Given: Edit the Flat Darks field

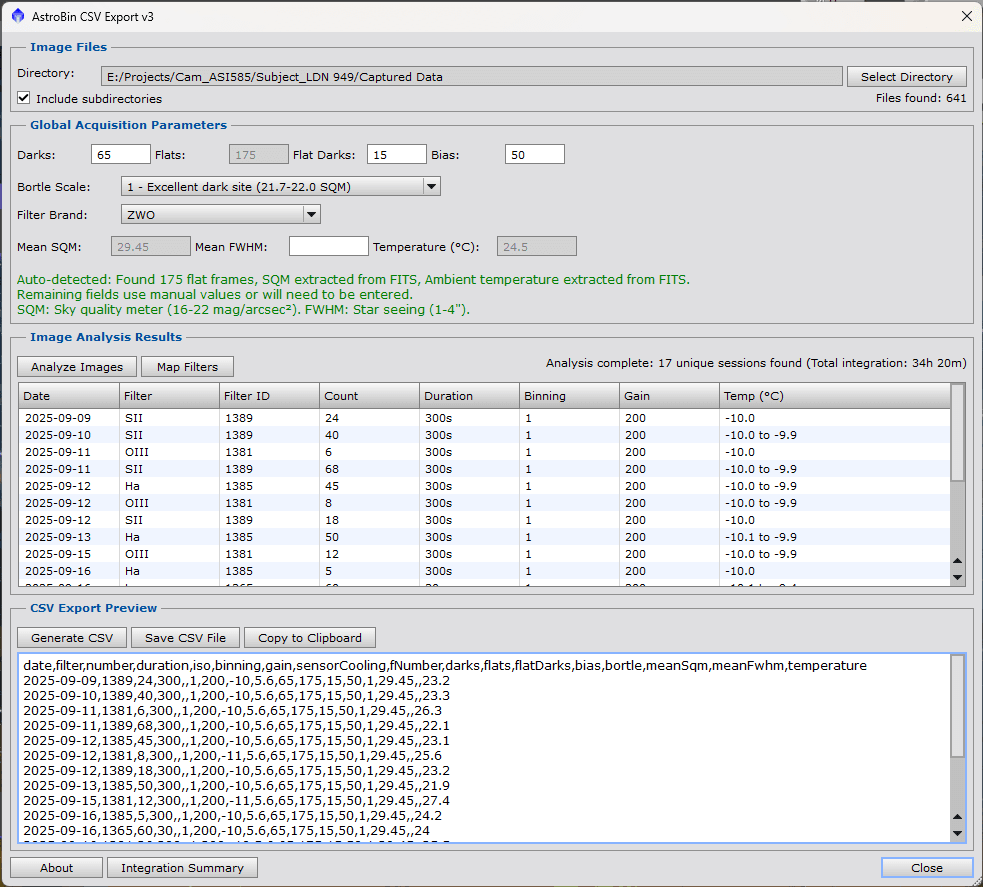Looking at the screenshot, I should (x=396, y=154).
